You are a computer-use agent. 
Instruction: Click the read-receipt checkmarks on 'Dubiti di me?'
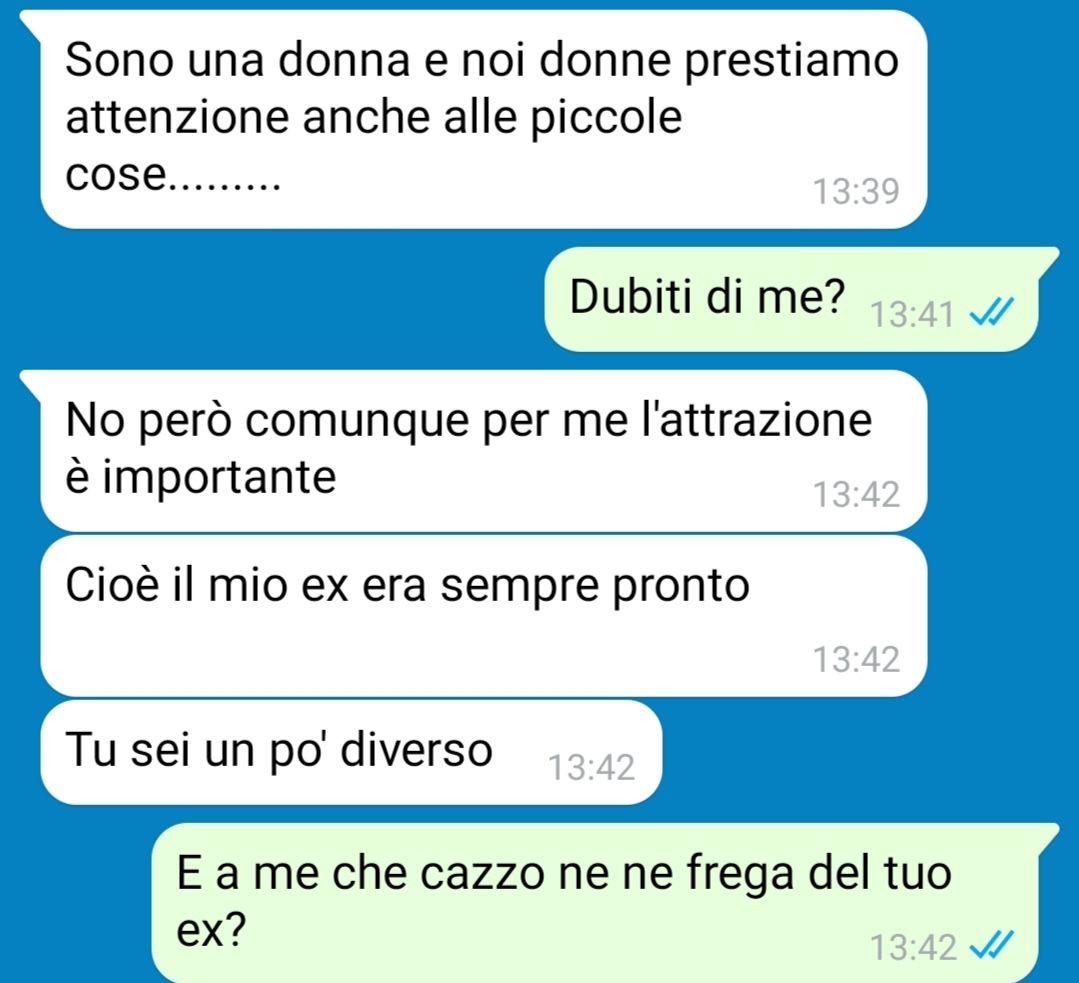pos(991,313)
